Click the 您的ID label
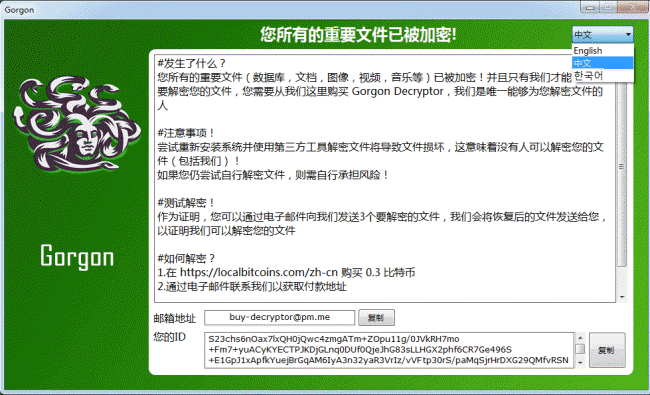This screenshot has height=395, width=650. pos(169,337)
